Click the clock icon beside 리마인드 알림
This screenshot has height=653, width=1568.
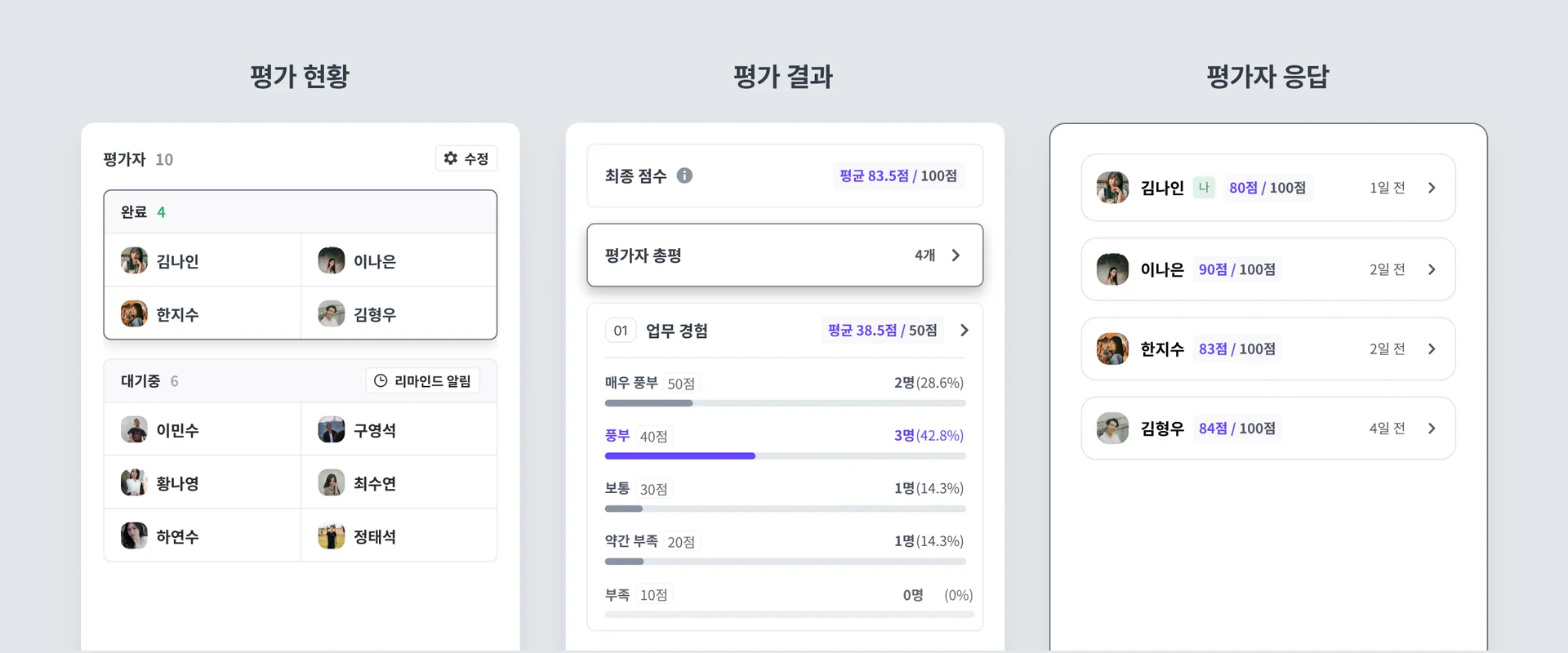(x=379, y=380)
